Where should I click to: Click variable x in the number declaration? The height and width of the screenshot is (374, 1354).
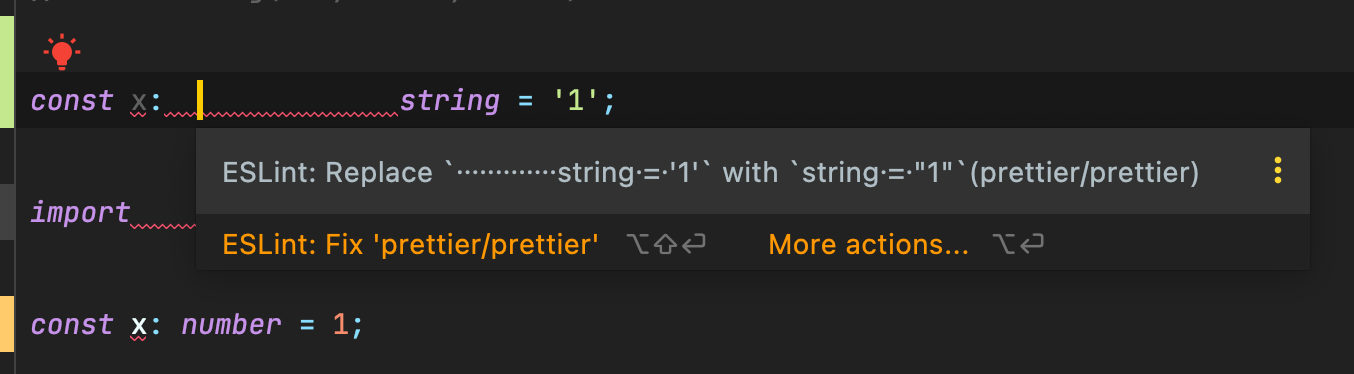(139, 325)
